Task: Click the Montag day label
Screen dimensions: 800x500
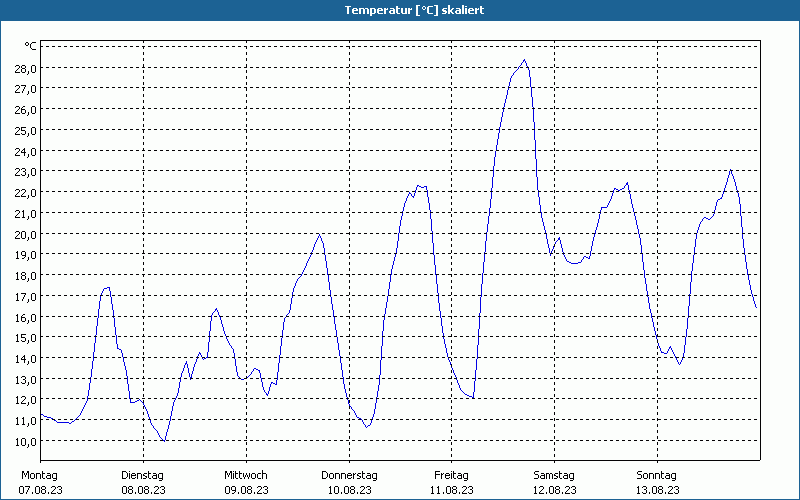Action: pos(39,476)
